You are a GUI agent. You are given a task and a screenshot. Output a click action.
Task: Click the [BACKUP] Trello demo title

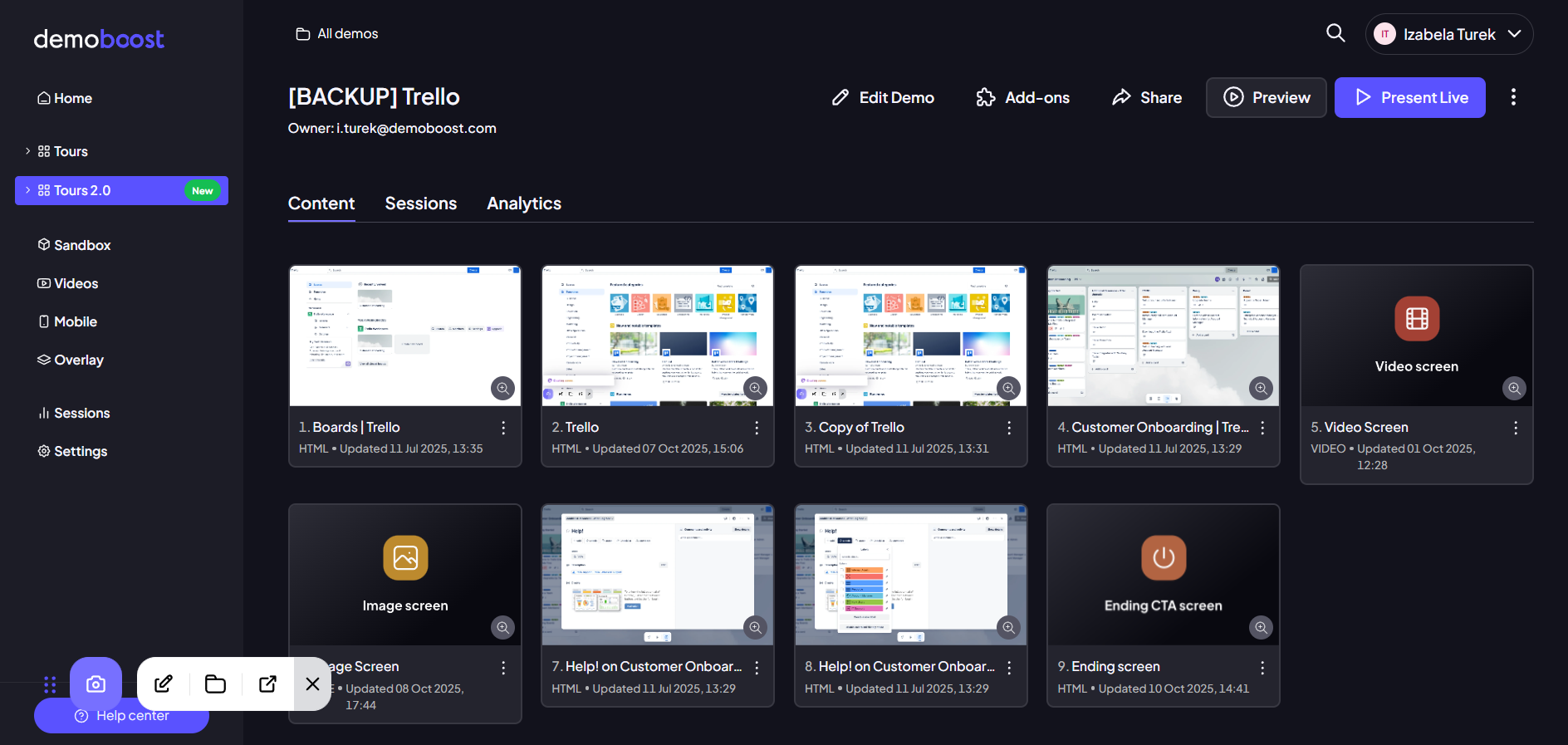(x=374, y=96)
